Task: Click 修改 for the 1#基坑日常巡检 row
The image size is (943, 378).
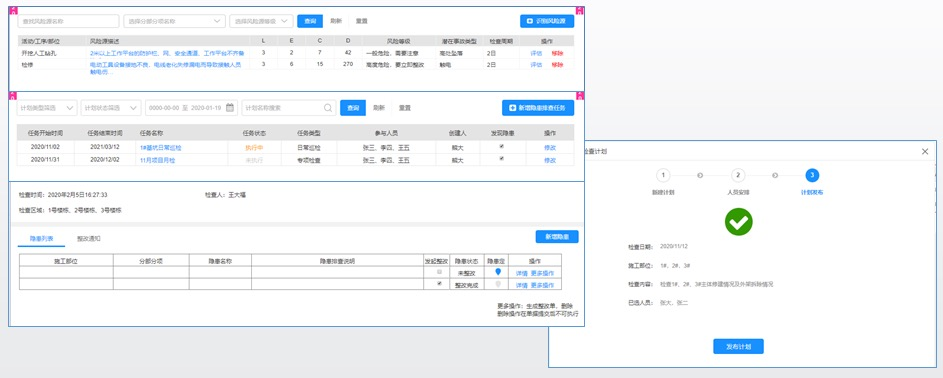Action: (550, 147)
